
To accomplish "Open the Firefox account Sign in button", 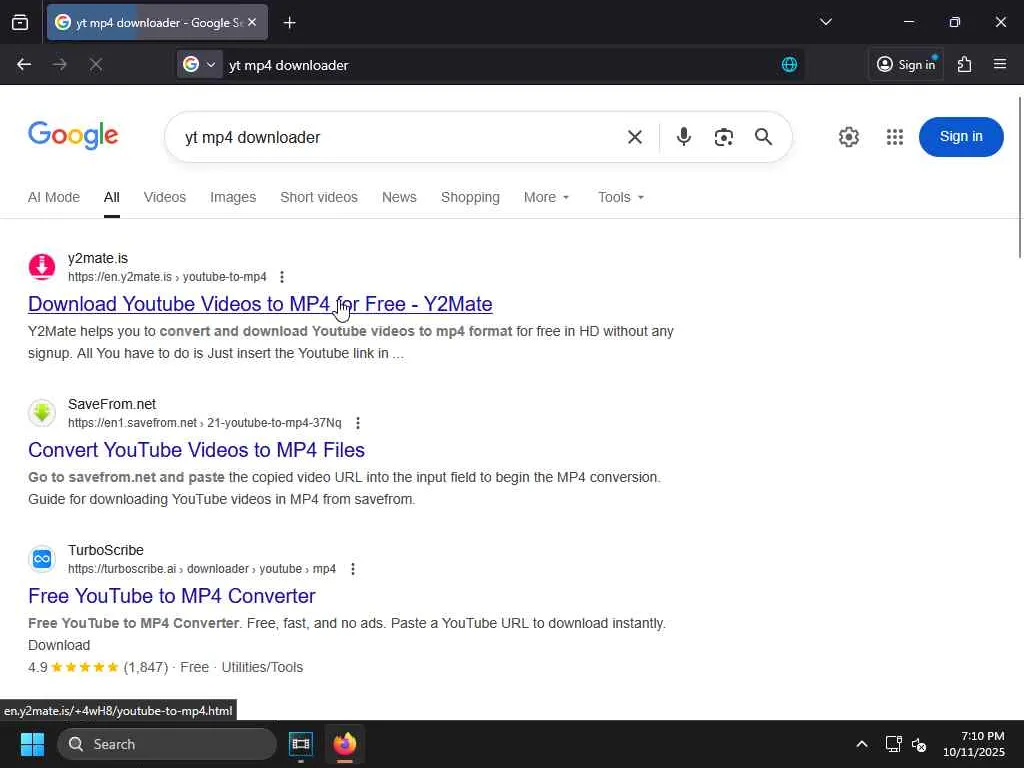I will click(x=906, y=65).
